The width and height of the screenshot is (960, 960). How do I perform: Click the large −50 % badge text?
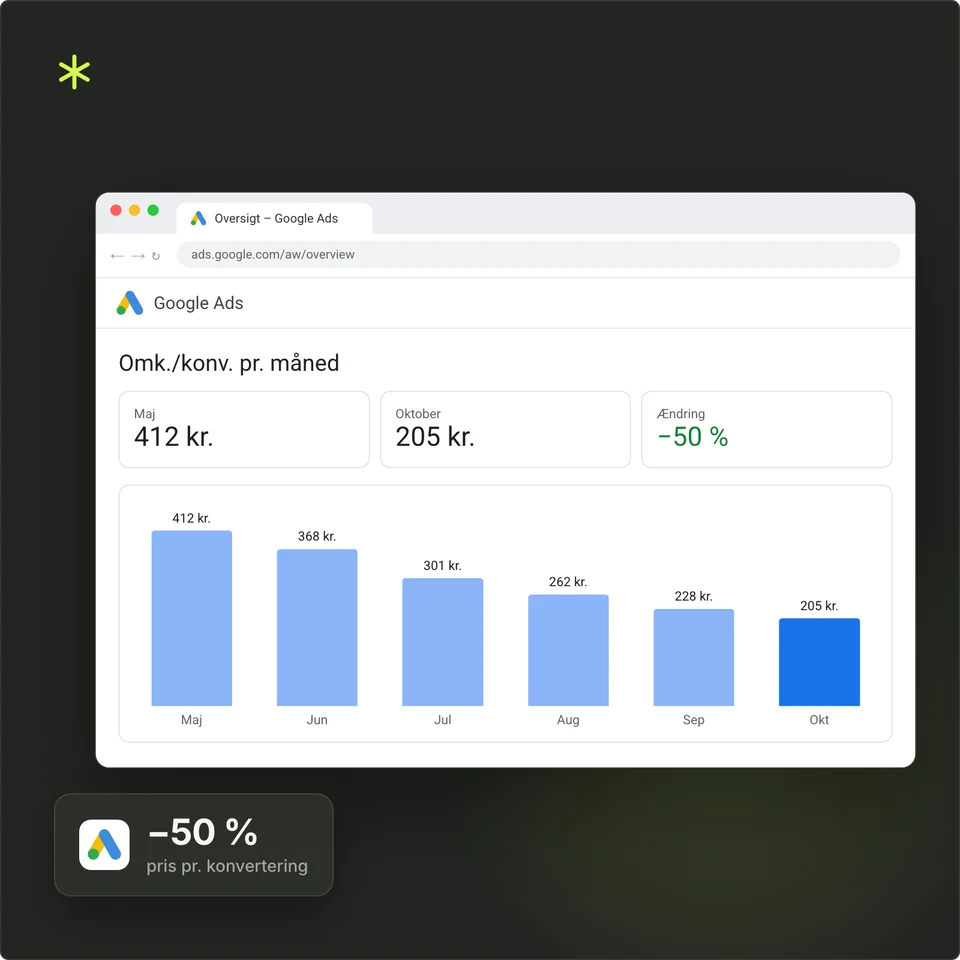click(203, 832)
